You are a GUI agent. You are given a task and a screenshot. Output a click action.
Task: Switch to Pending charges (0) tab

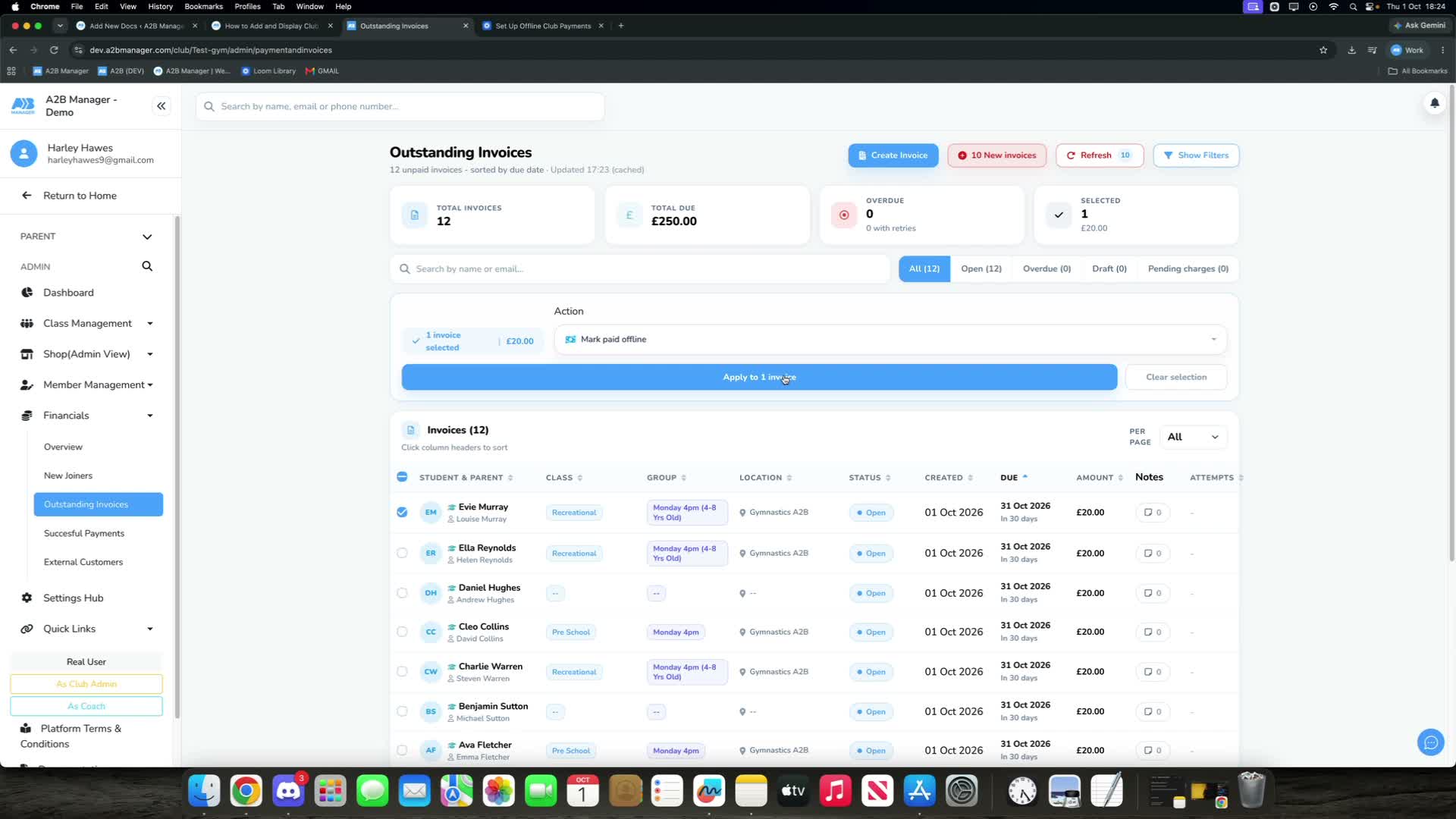tap(1188, 269)
